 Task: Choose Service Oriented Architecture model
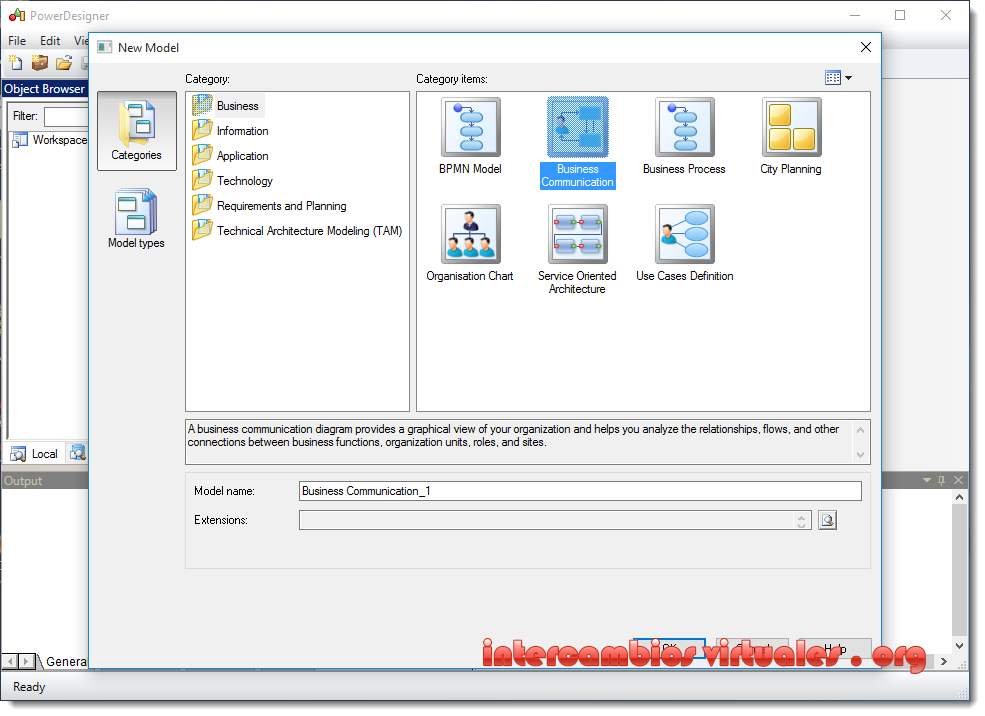click(x=577, y=250)
